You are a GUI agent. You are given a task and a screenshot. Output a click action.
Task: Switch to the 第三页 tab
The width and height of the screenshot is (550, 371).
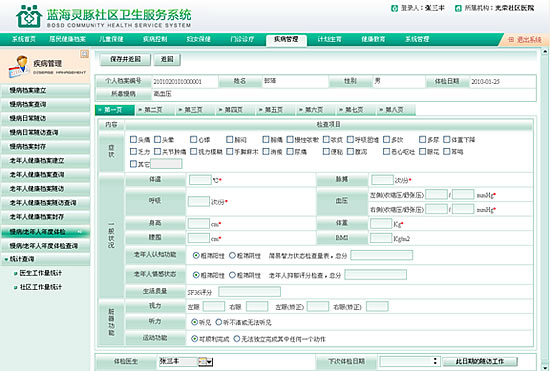tap(194, 110)
